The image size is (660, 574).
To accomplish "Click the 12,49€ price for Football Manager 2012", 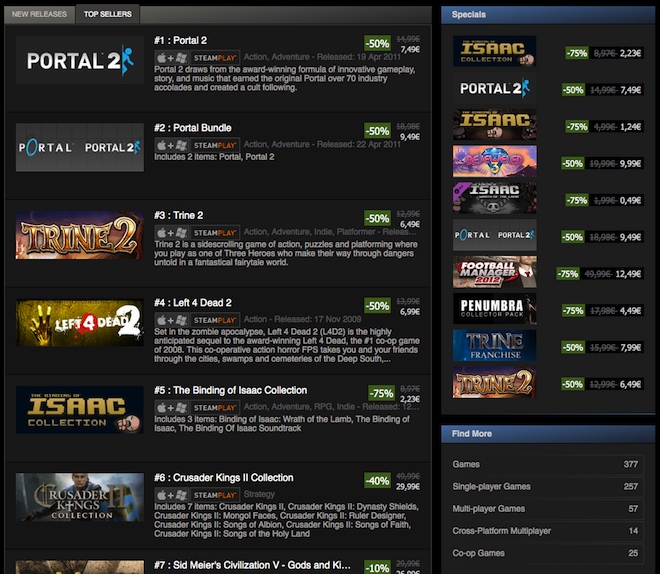I will click(x=628, y=274).
